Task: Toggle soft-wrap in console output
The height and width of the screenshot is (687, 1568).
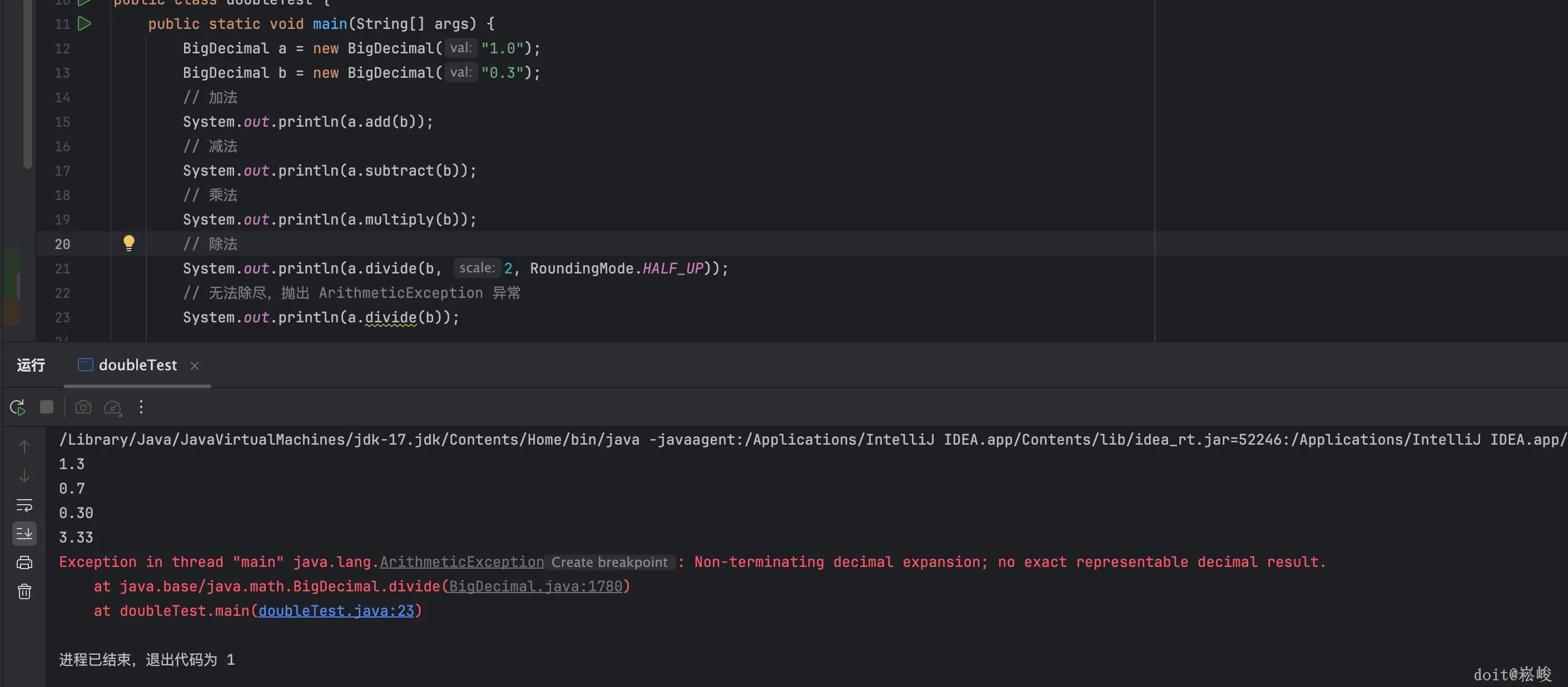Action: pyautogui.click(x=24, y=505)
